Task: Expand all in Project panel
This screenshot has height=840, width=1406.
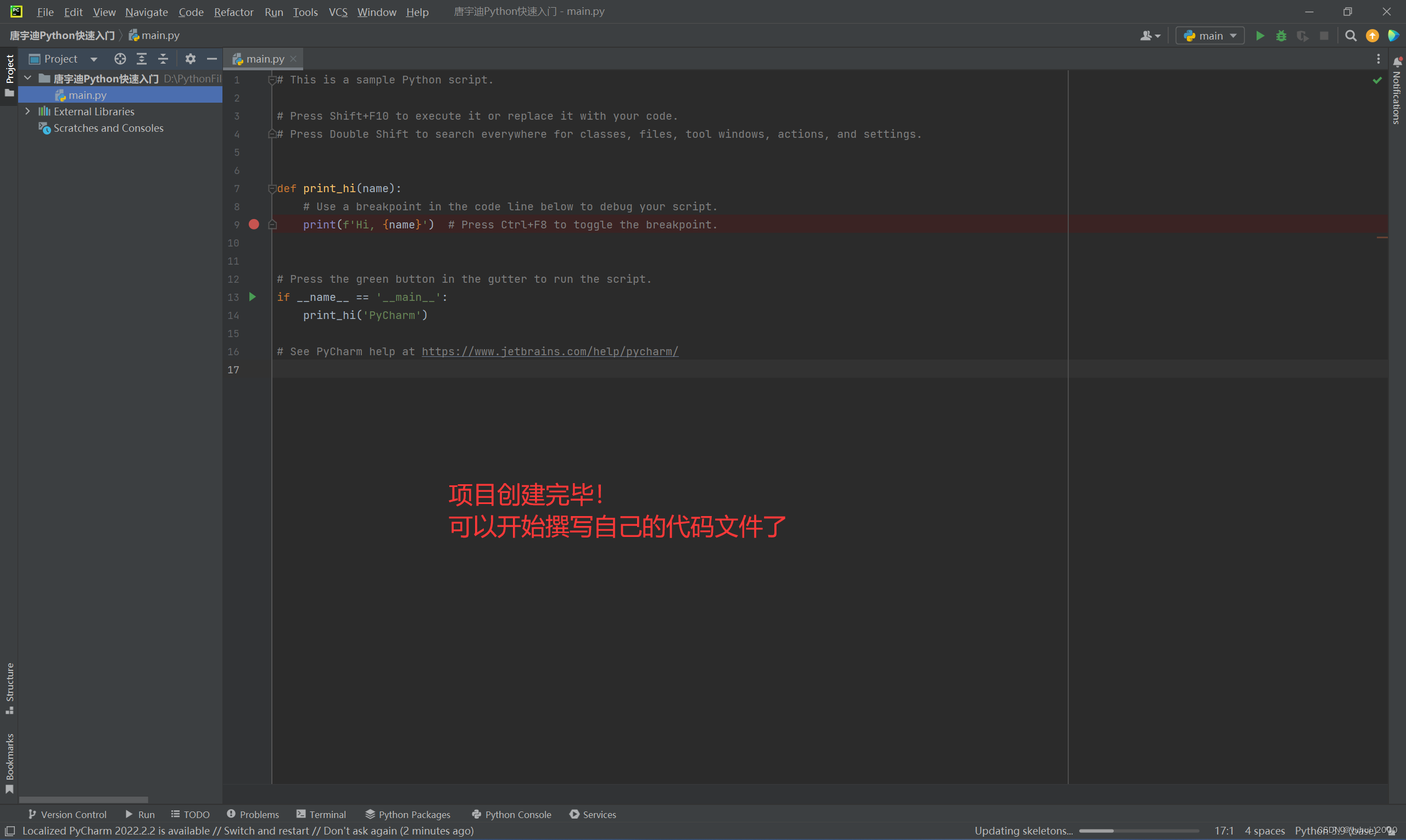Action: 142,59
